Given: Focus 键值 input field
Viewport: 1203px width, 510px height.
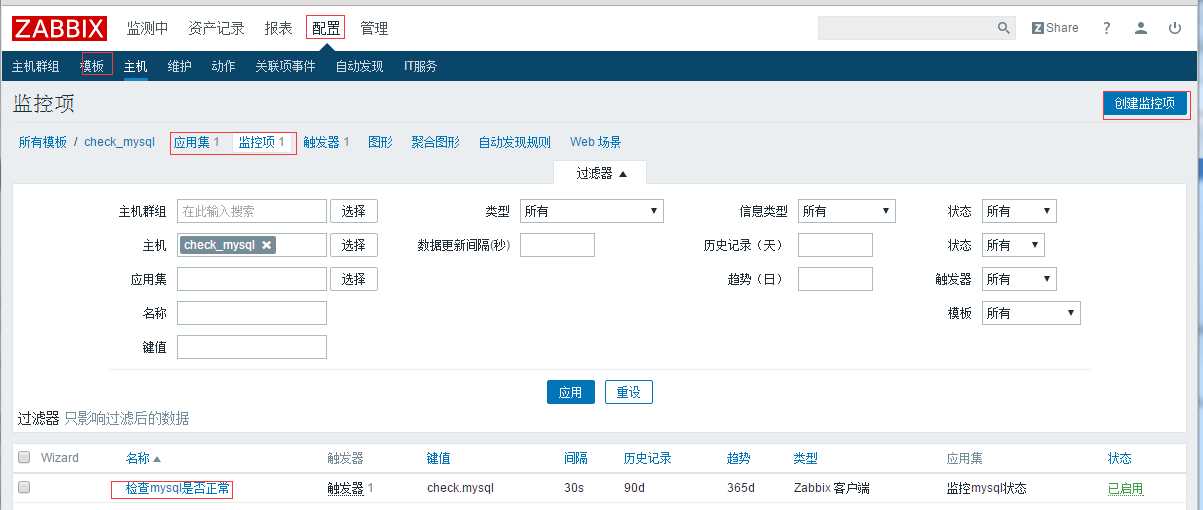Looking at the screenshot, I should 252,347.
